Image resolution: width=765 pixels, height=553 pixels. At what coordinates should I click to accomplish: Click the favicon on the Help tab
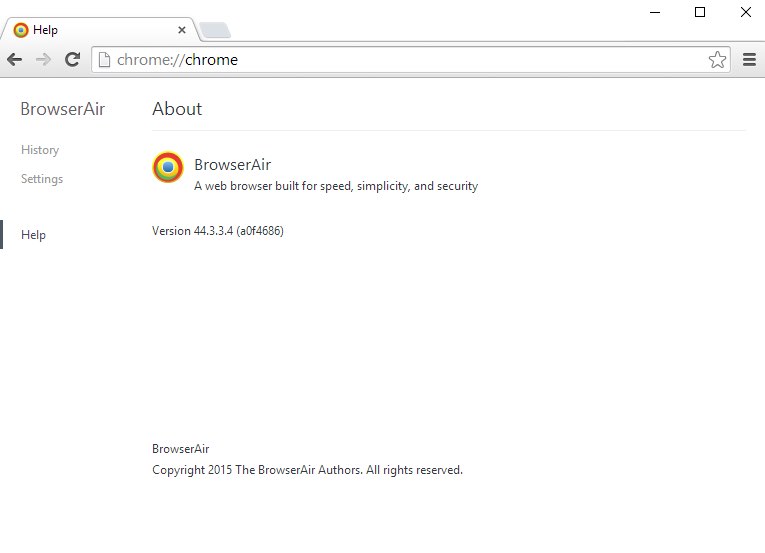21,30
